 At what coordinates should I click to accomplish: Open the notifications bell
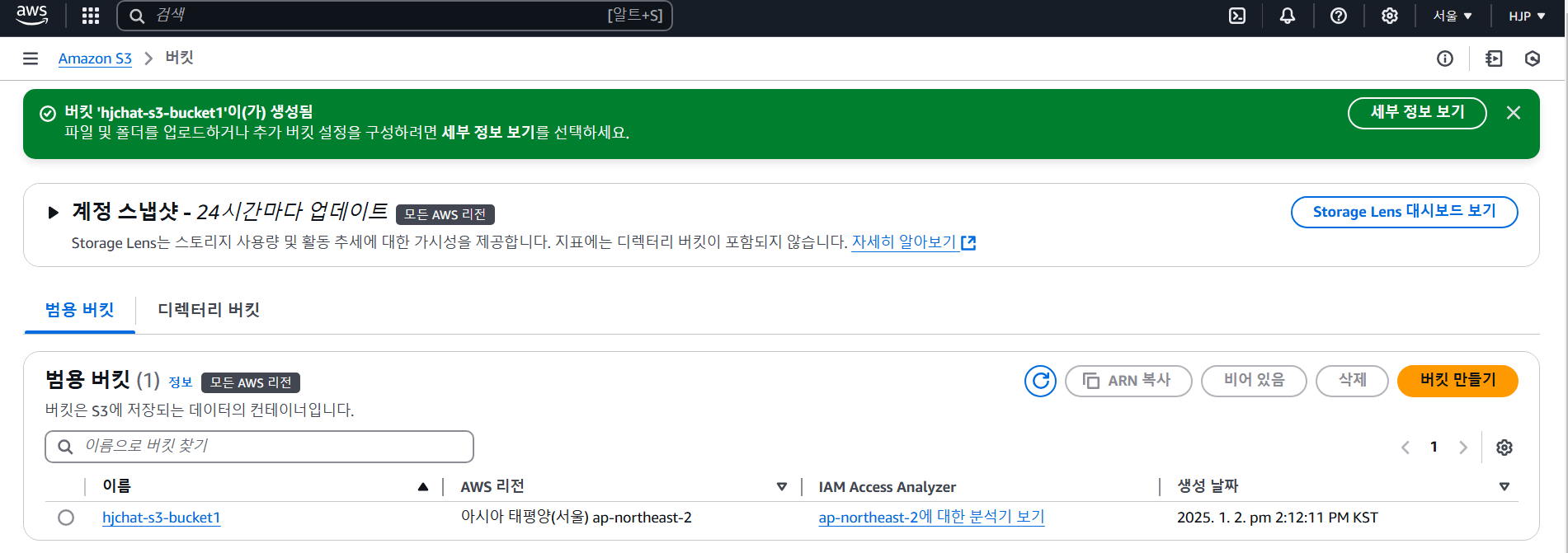(1288, 16)
